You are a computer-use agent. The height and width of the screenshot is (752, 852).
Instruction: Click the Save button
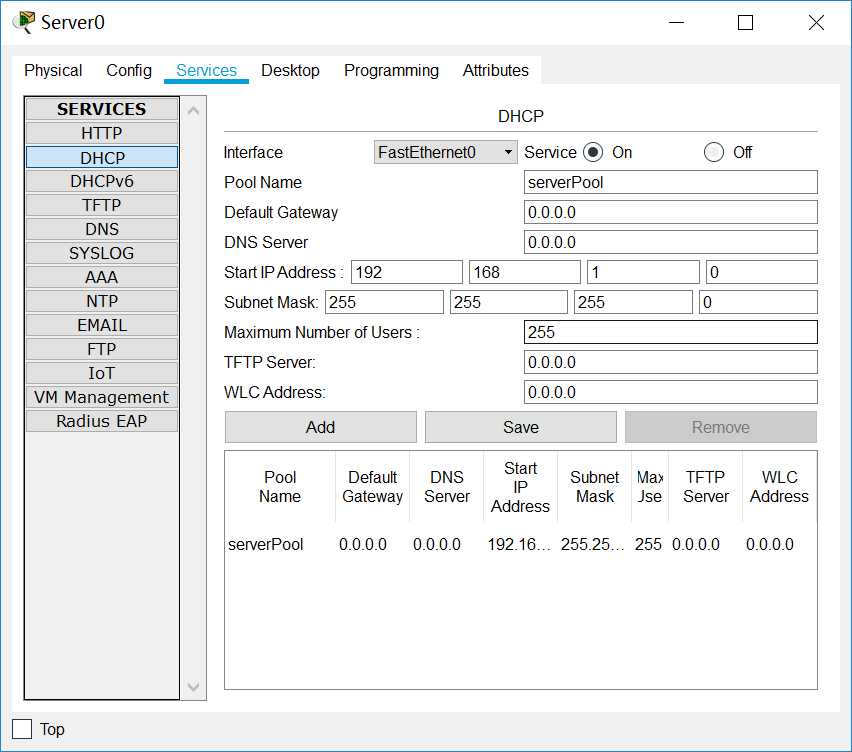[521, 427]
